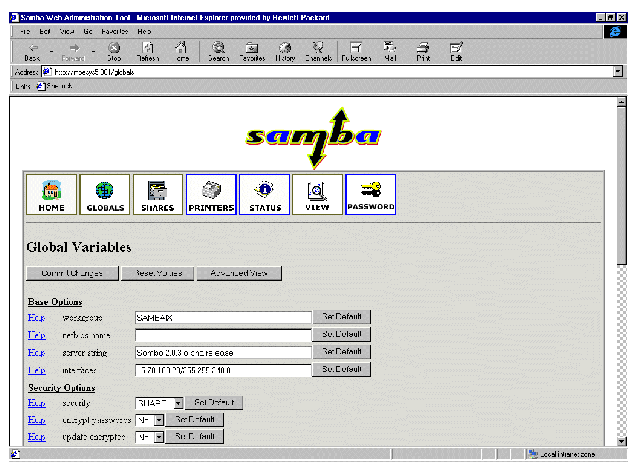Set Default for netbios name

click(x=341, y=334)
